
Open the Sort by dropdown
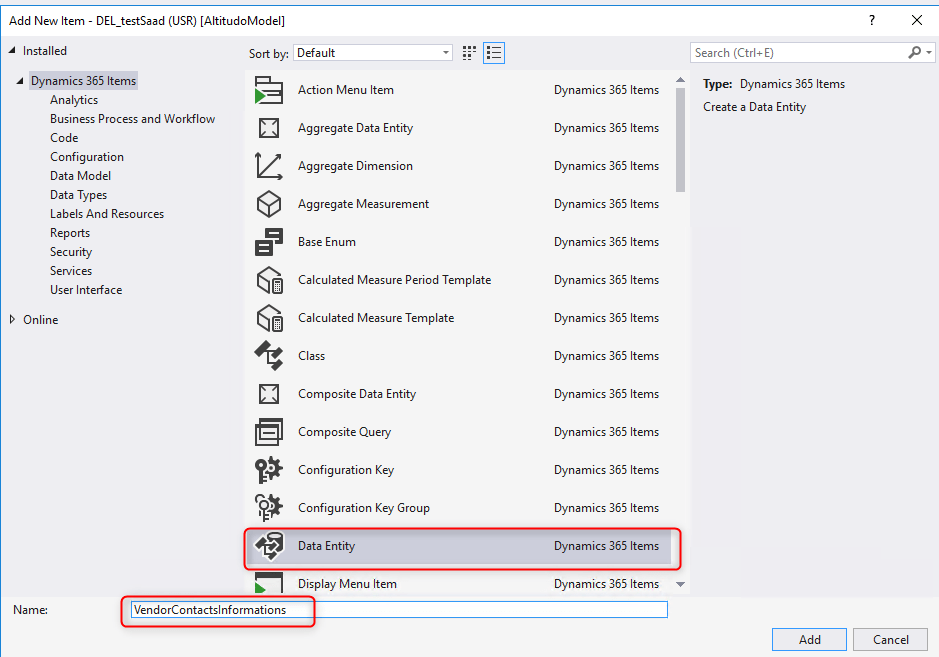click(373, 53)
